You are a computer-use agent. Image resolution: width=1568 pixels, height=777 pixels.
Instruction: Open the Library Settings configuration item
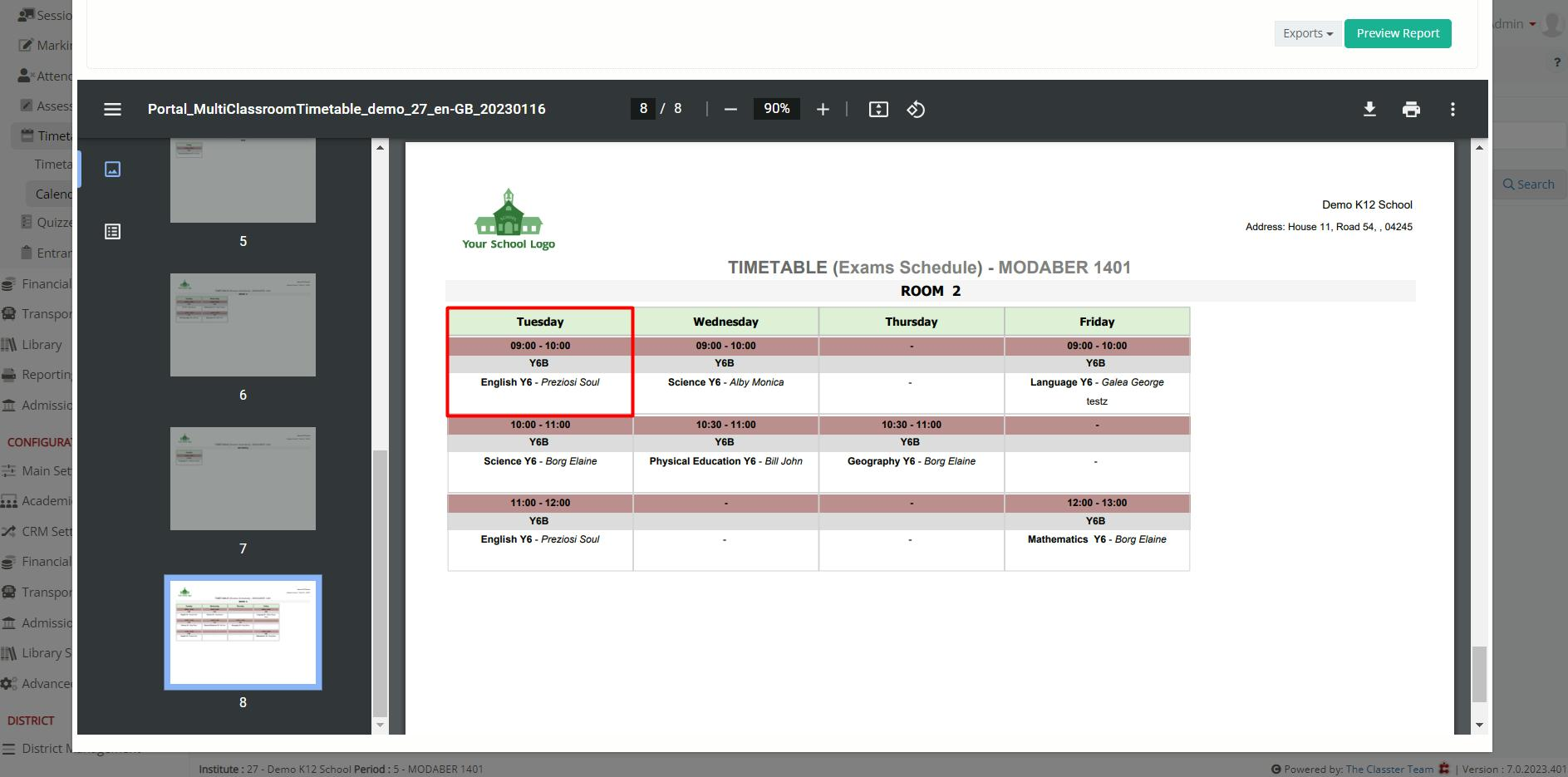pyautogui.click(x=37, y=652)
